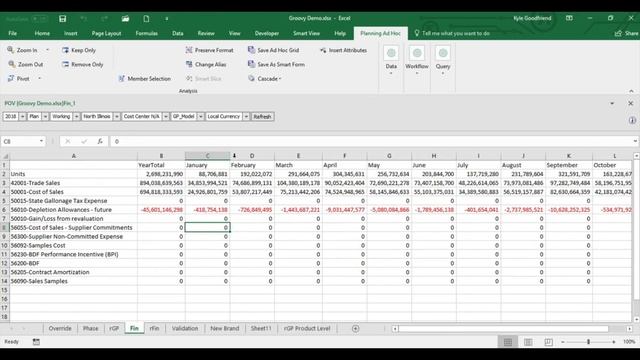The width and height of the screenshot is (640, 360).
Task: Click the Share button
Action: (627, 33)
